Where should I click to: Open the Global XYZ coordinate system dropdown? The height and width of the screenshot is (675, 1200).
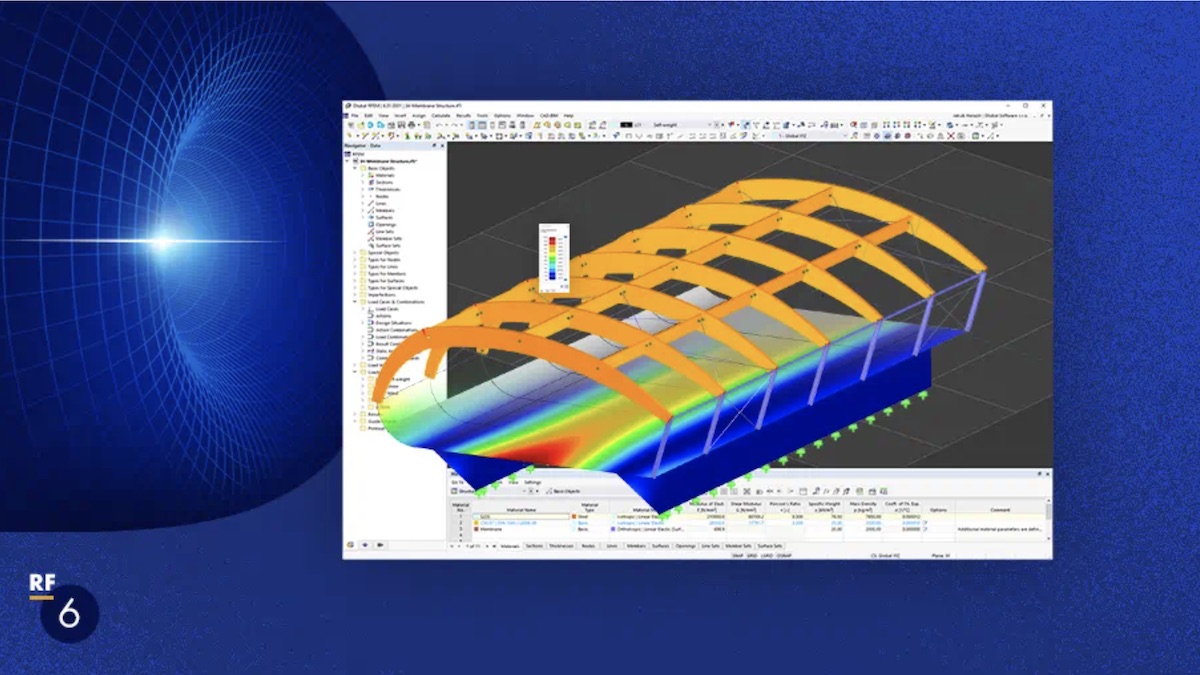(844, 135)
